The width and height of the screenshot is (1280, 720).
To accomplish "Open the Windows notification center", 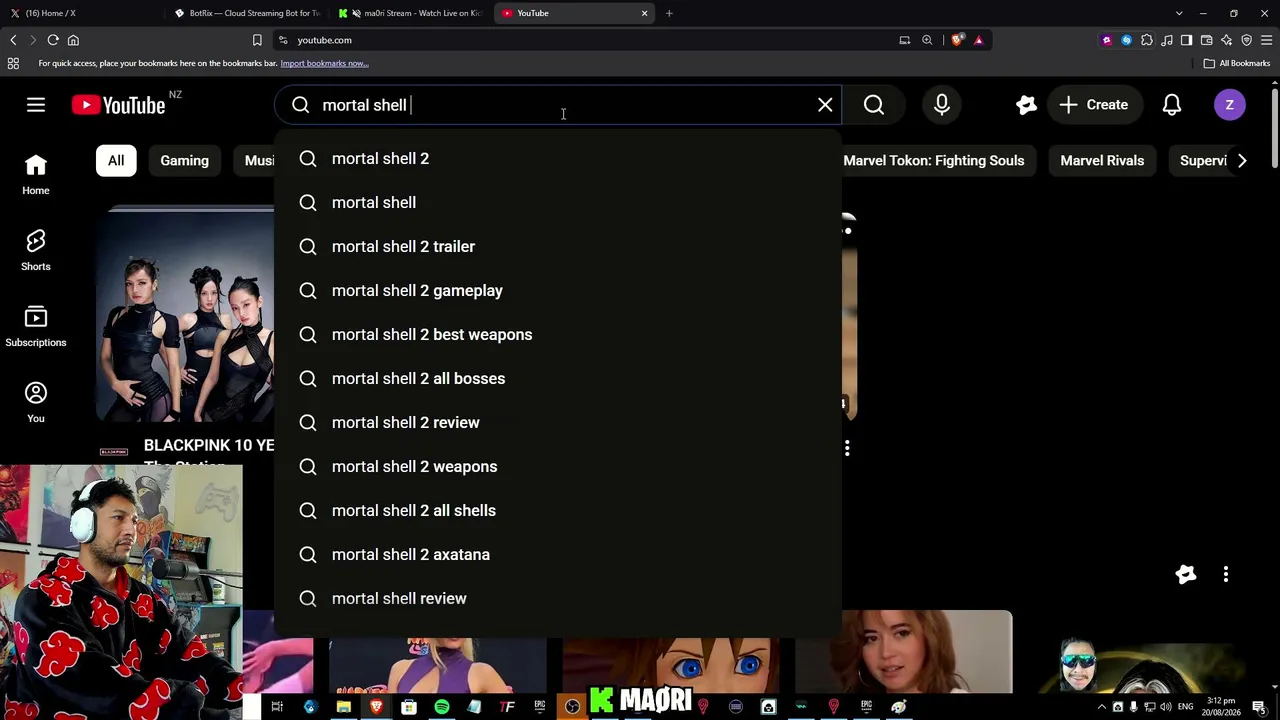I will [x=1259, y=707].
